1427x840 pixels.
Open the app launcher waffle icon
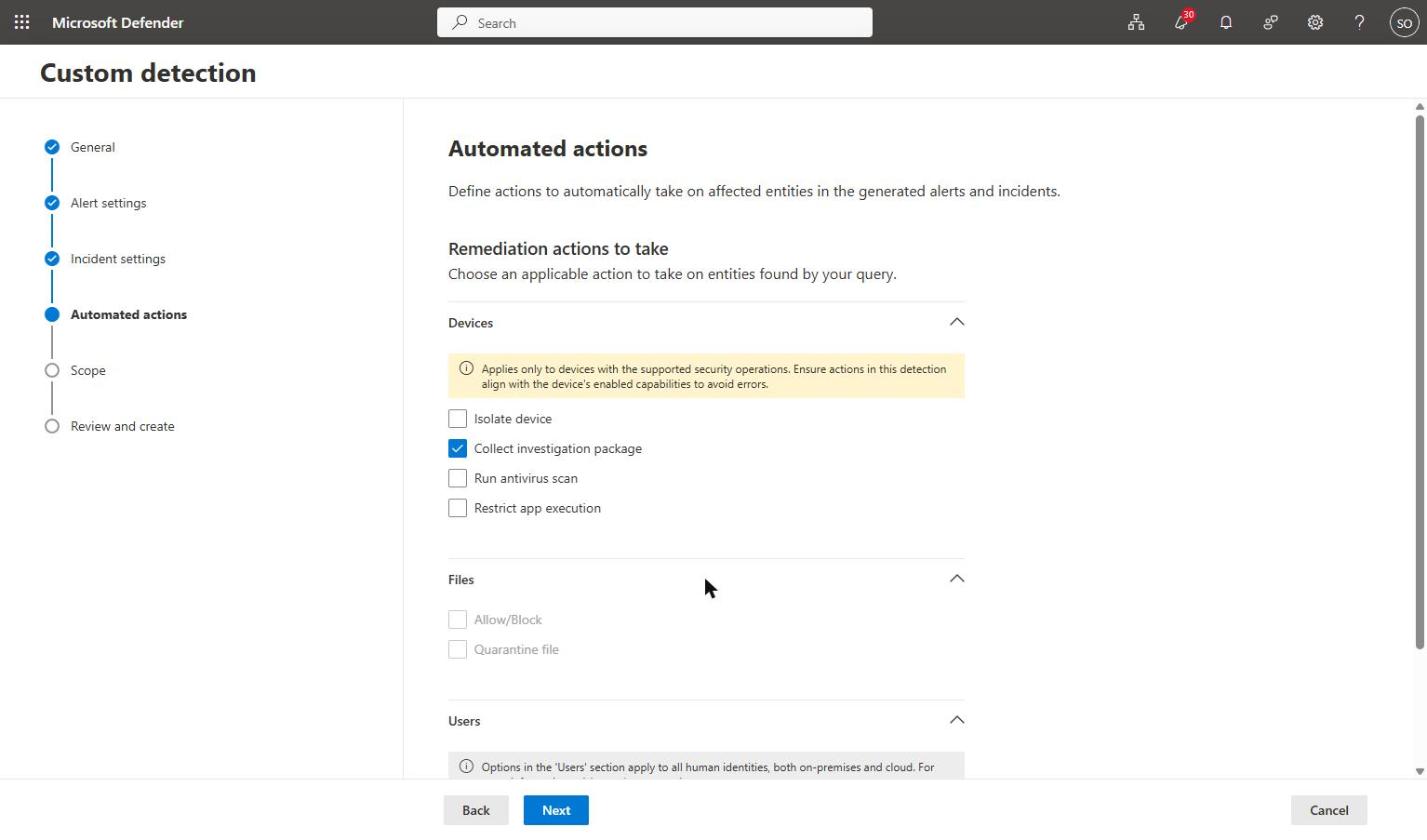point(22,22)
